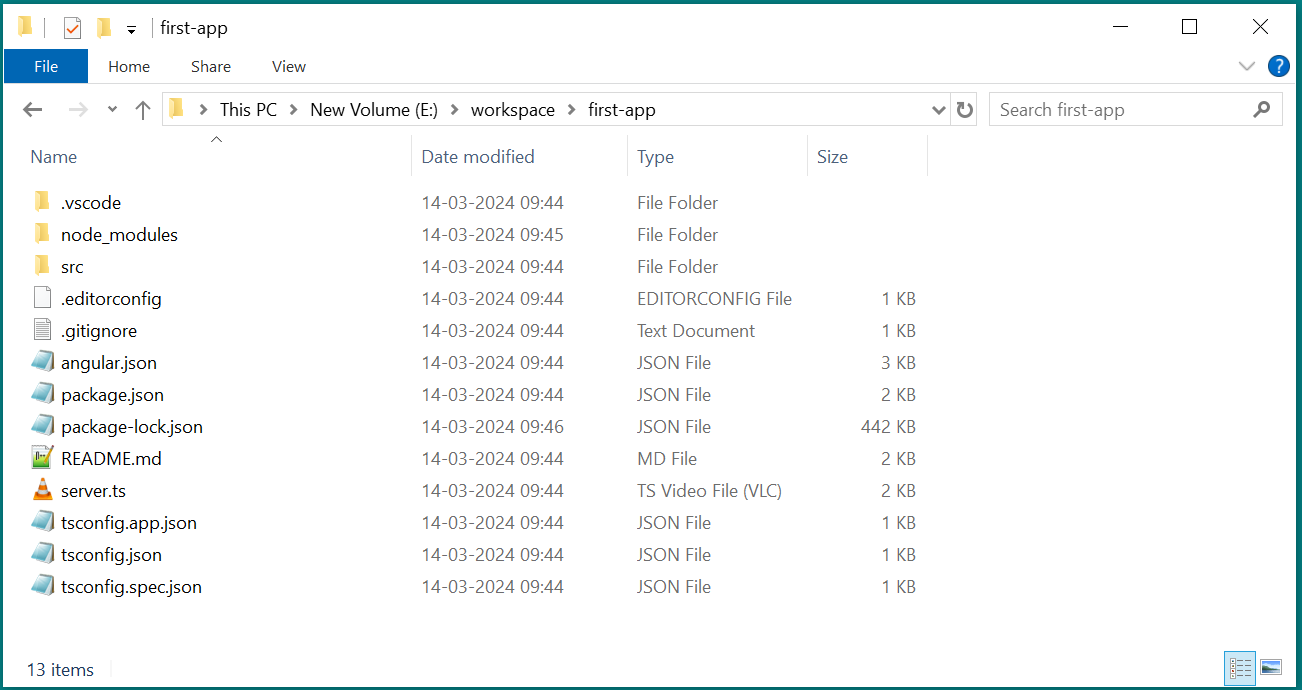Expand the address bar history dropdown
The image size is (1302, 690).
click(x=938, y=110)
